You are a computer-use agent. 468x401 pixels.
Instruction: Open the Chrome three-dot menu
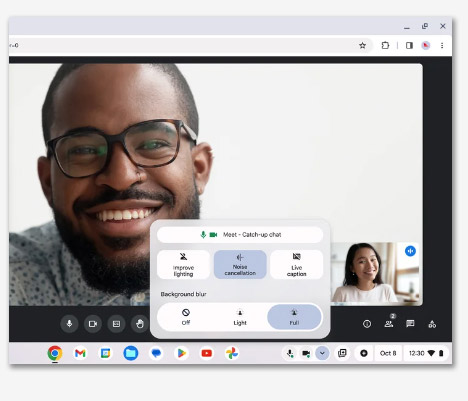(442, 46)
